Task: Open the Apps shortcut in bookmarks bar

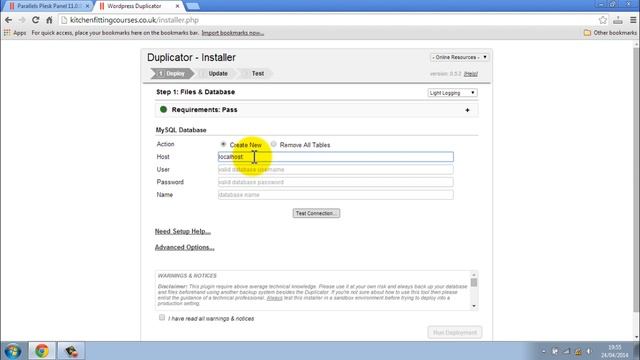Action: click(15, 33)
